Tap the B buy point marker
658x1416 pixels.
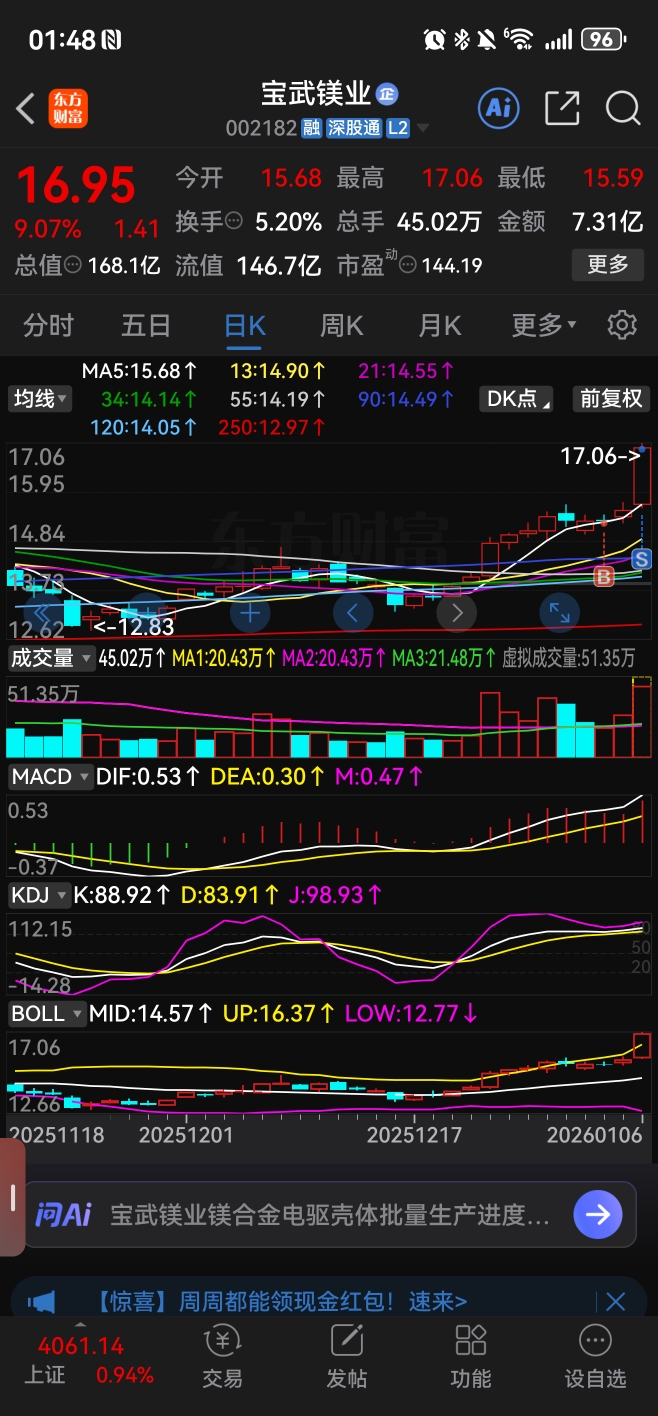click(x=604, y=576)
